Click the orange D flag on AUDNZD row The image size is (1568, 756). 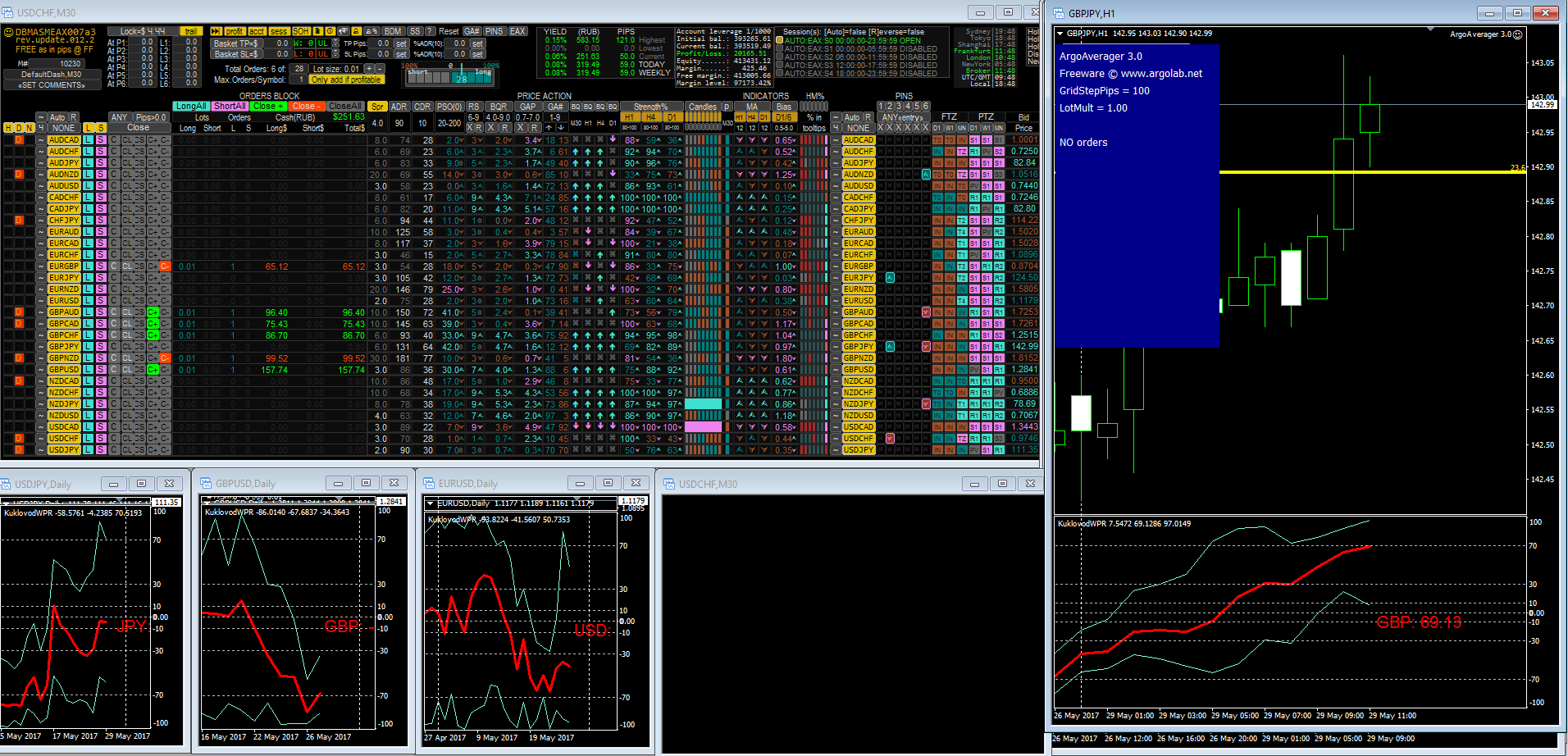pos(19,174)
